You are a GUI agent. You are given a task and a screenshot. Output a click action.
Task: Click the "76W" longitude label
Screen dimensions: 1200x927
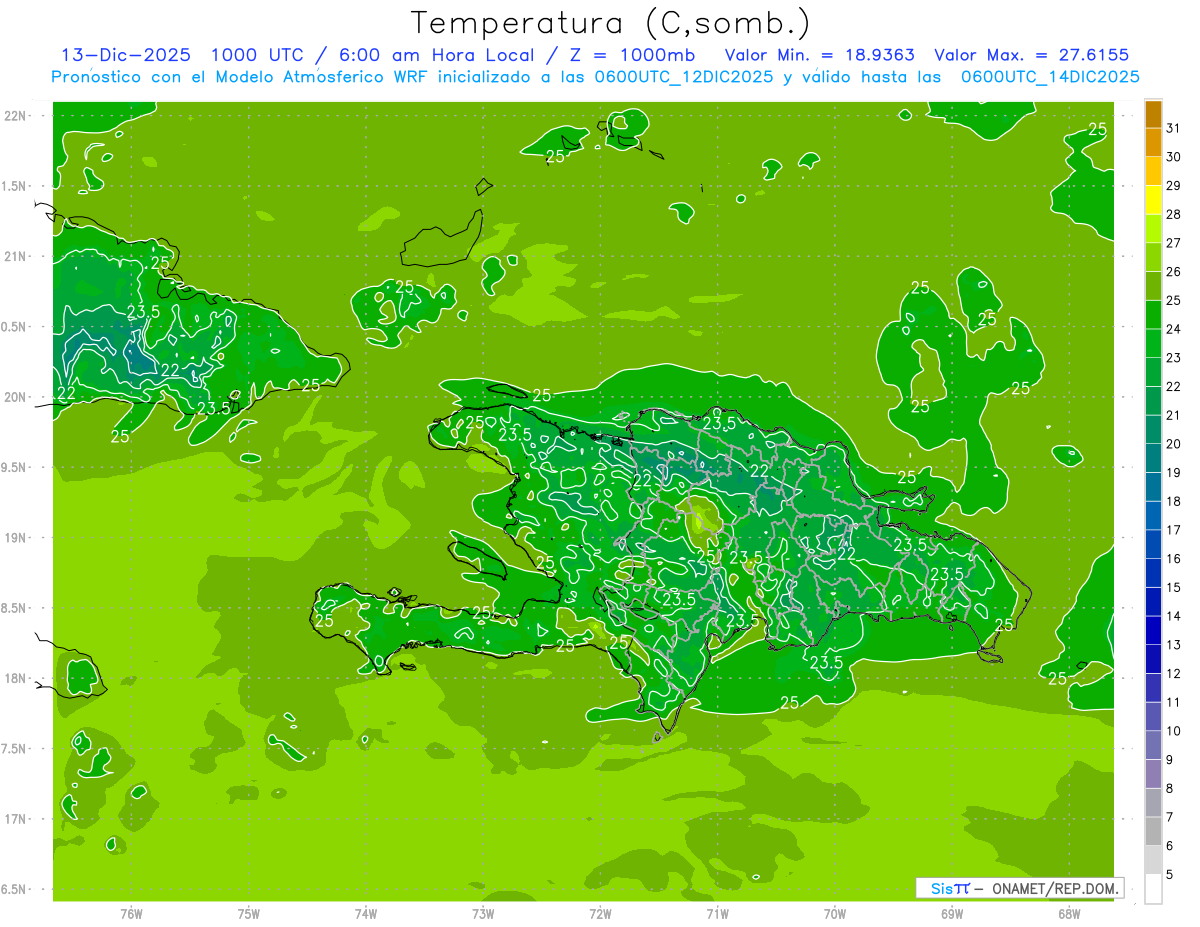click(x=131, y=914)
